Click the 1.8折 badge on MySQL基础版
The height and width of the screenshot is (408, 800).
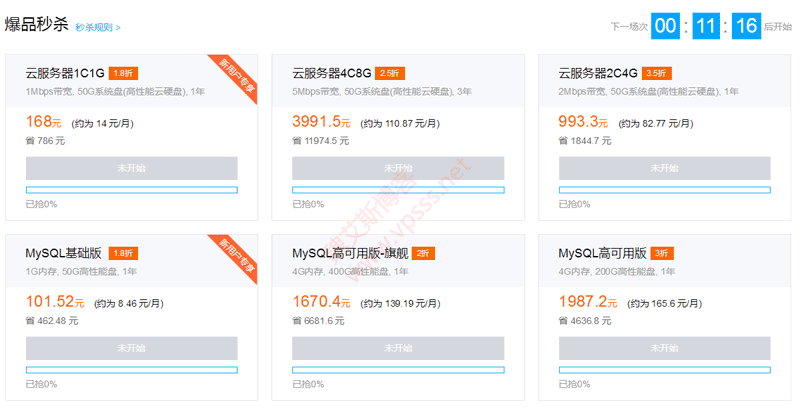pos(123,253)
